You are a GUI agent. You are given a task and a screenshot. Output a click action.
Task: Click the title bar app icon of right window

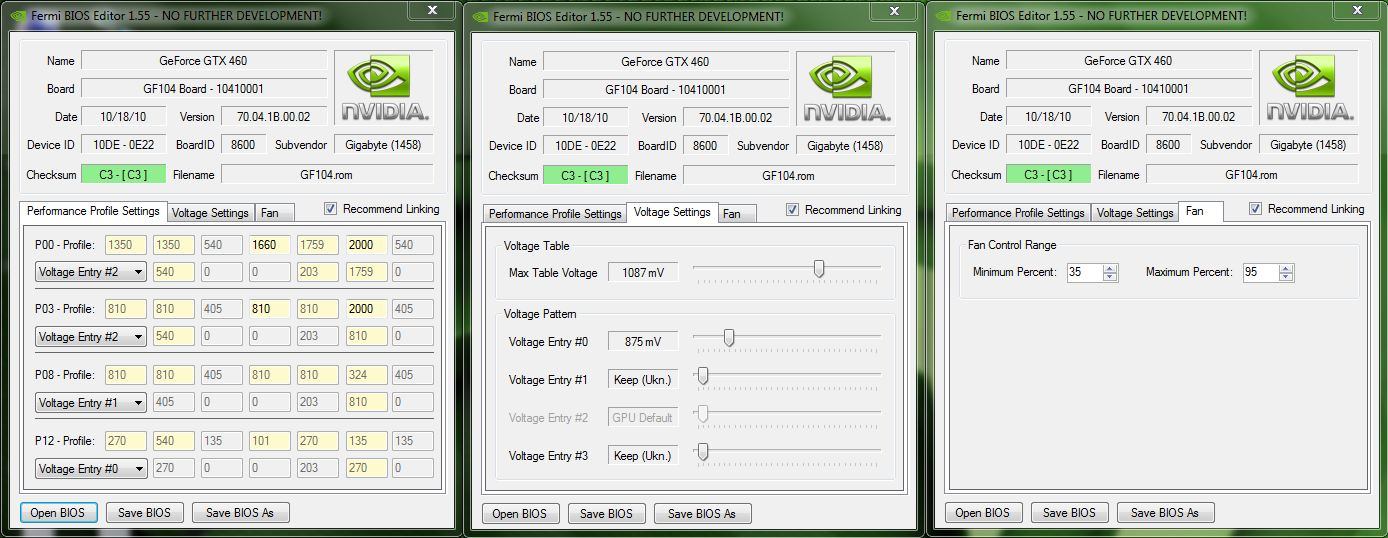[942, 16]
